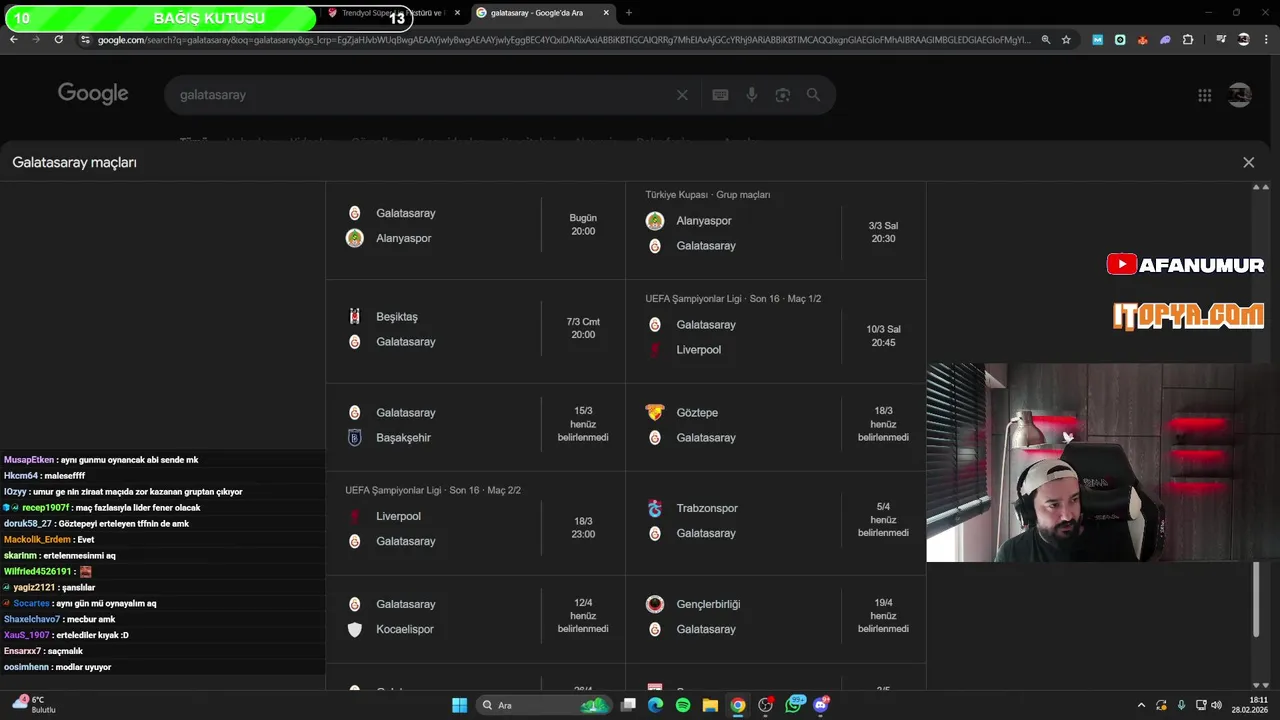Go back in browser history
The image size is (1280, 720).
(x=13, y=39)
